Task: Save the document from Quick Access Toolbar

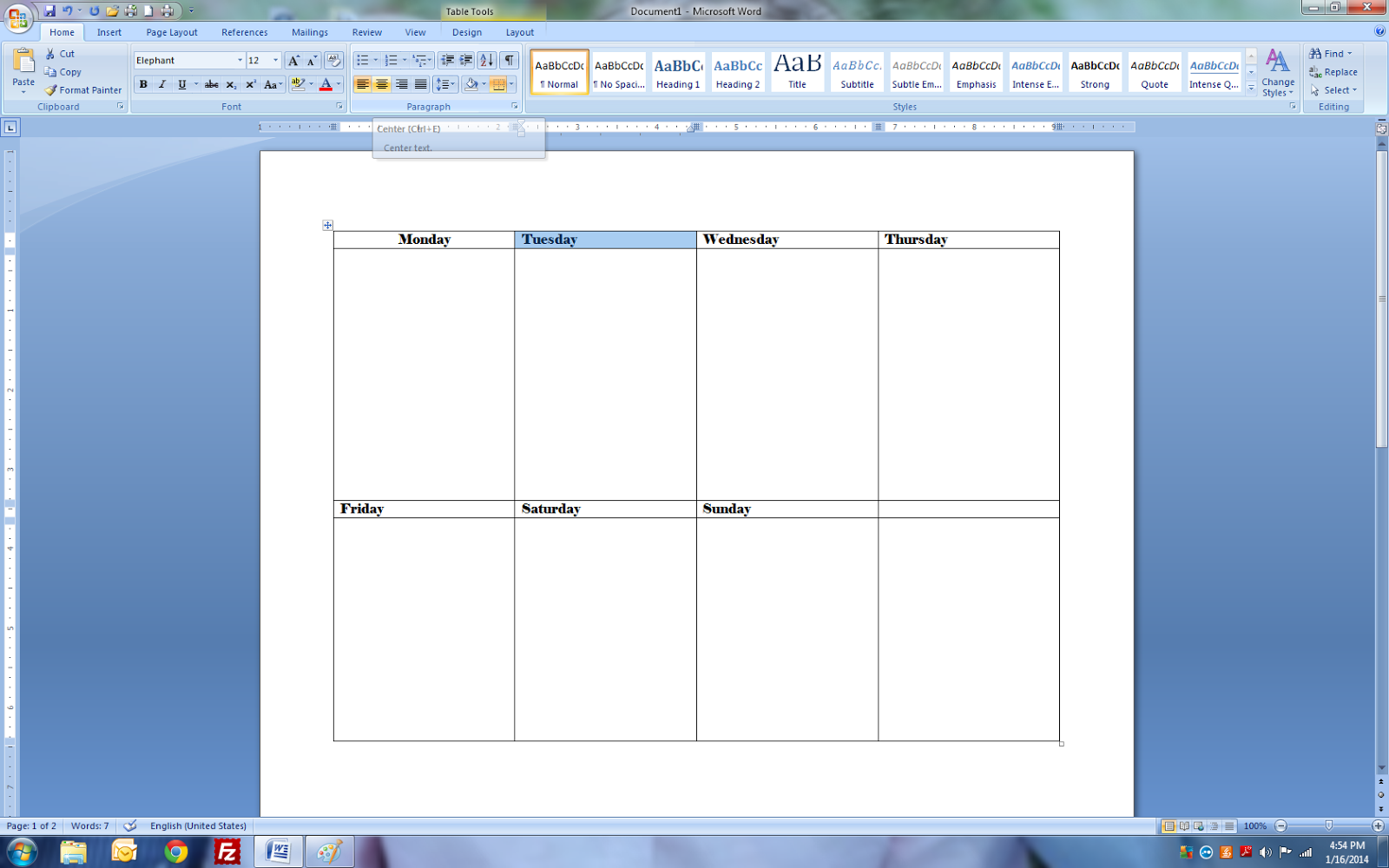Action: (49, 11)
